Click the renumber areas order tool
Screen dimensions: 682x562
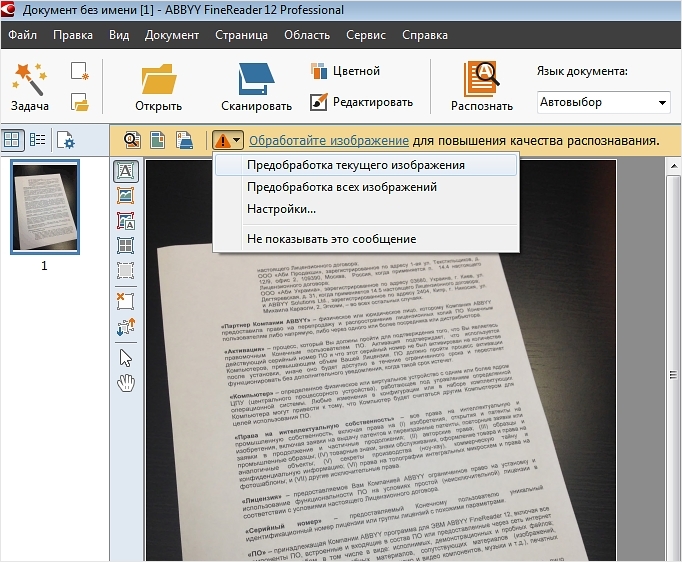126,327
